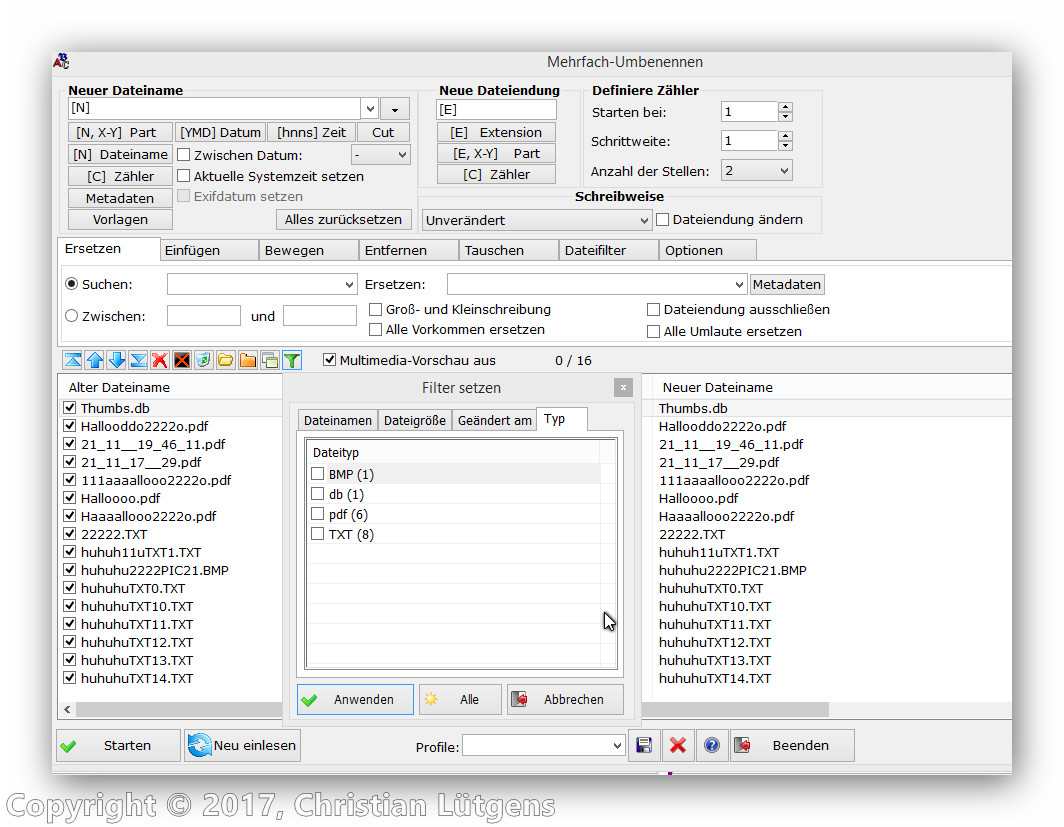Uncheck Multimedia-Vorschau aus checkbox

coord(330,360)
